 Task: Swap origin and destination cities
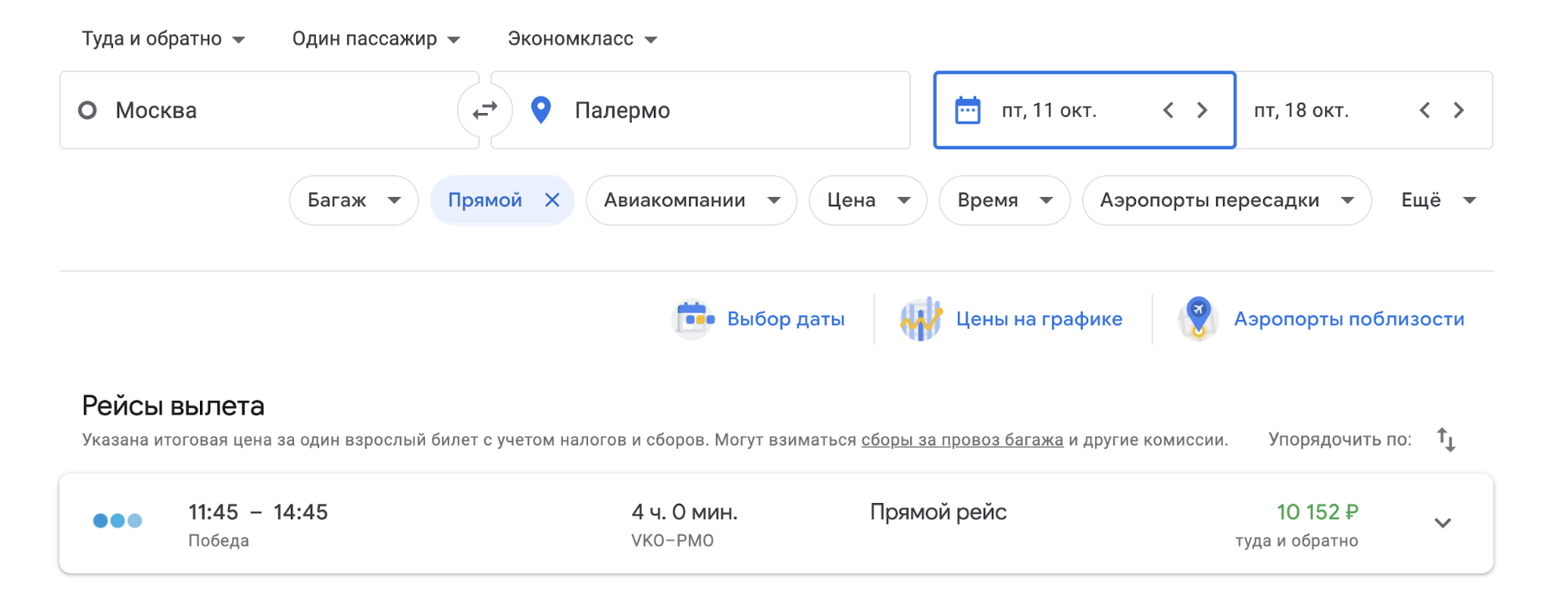(x=485, y=111)
